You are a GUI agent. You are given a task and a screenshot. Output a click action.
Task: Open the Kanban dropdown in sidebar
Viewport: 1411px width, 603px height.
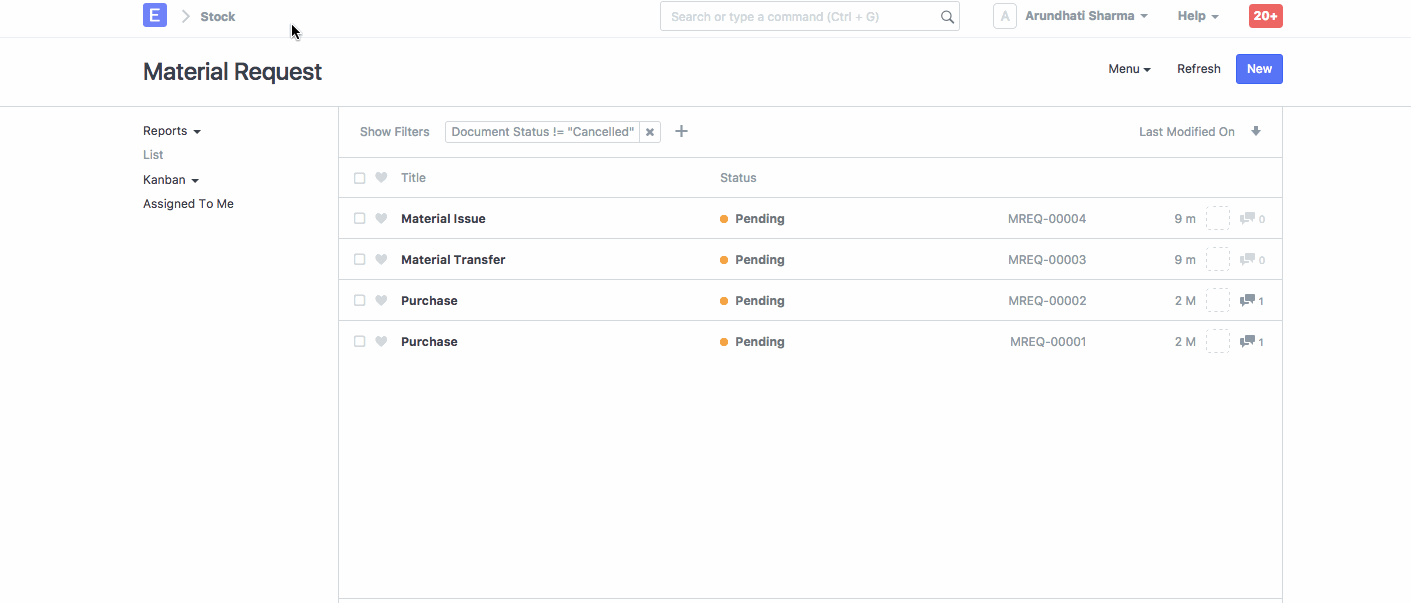point(170,179)
